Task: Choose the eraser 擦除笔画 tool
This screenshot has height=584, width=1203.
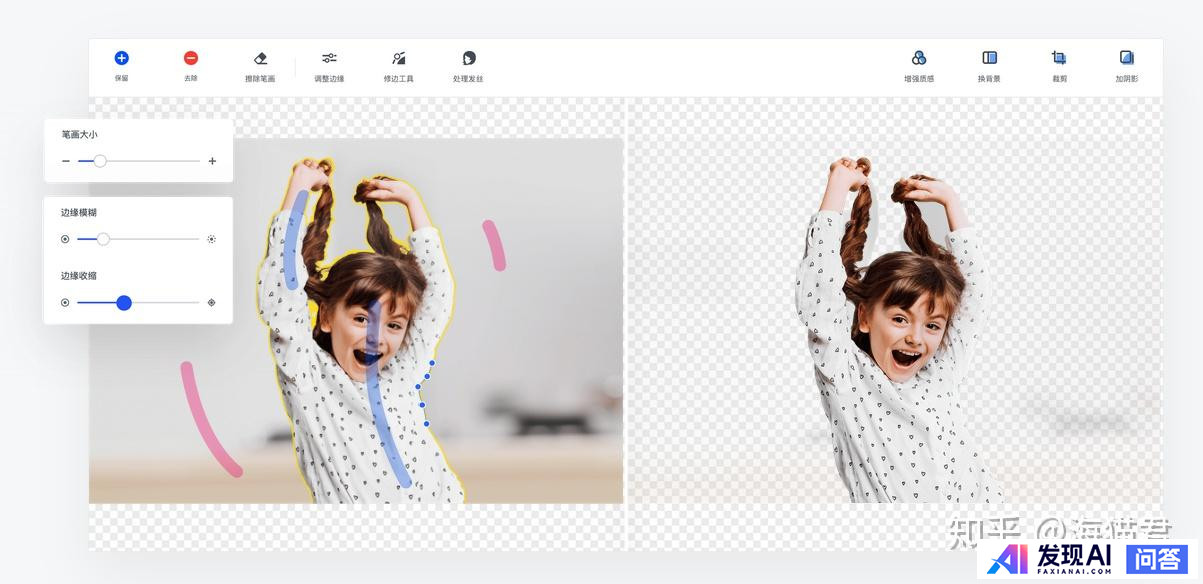Action: (x=260, y=59)
